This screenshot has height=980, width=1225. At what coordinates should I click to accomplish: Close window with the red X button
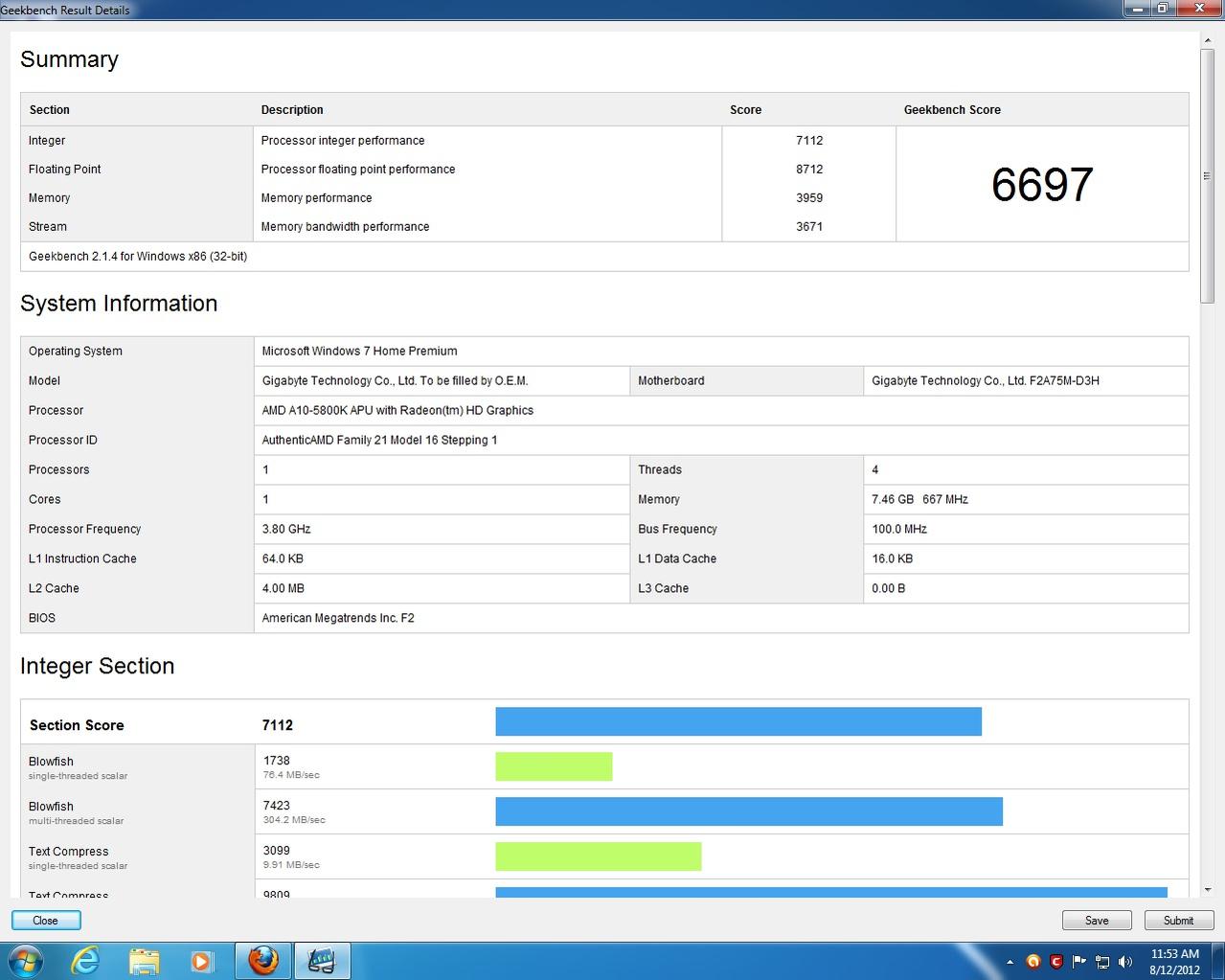point(1198,8)
